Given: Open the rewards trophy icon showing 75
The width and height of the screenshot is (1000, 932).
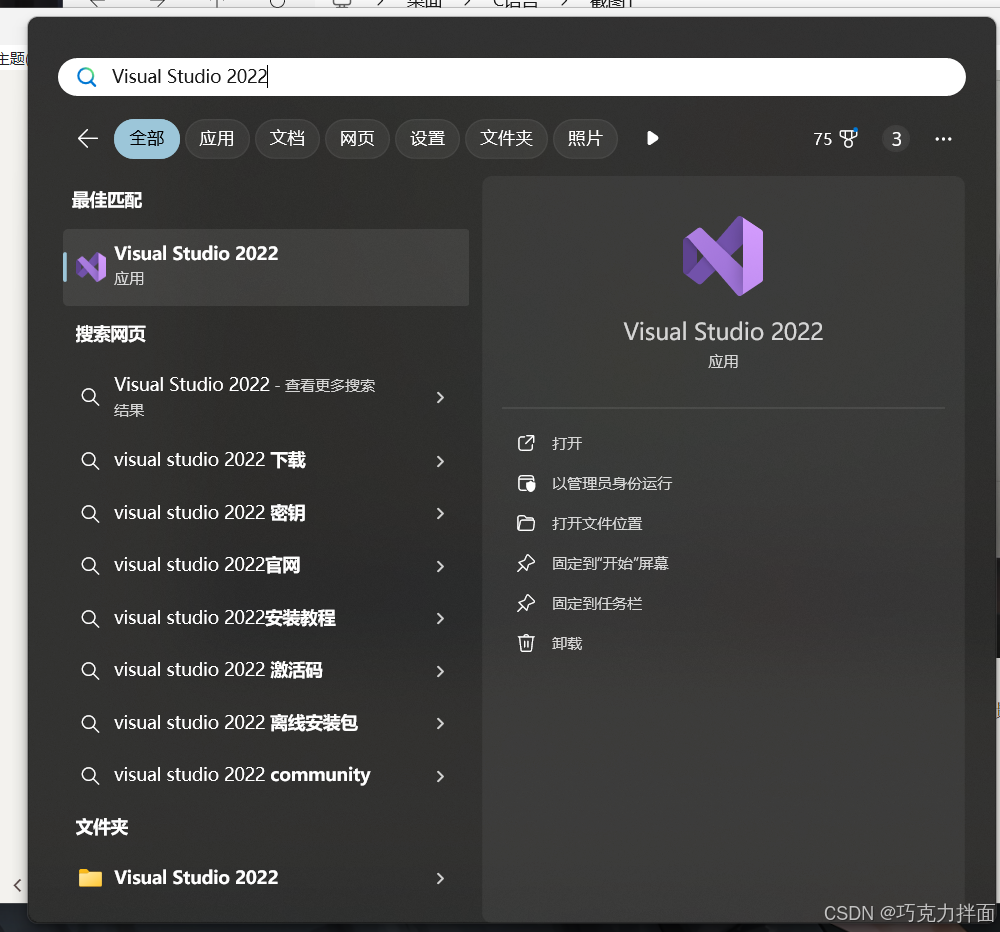Looking at the screenshot, I should 848,138.
